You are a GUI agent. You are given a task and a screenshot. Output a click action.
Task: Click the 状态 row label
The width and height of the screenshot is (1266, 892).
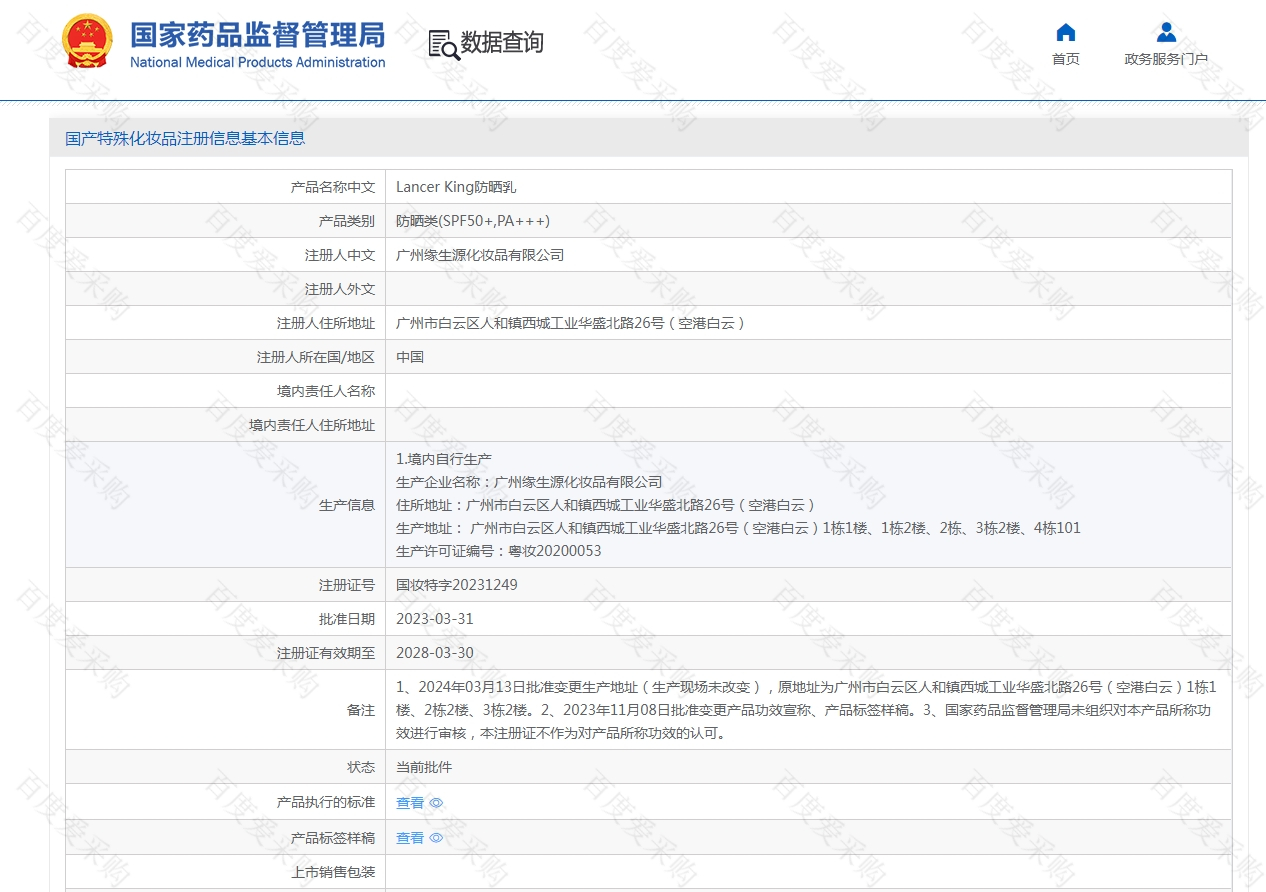[x=361, y=767]
